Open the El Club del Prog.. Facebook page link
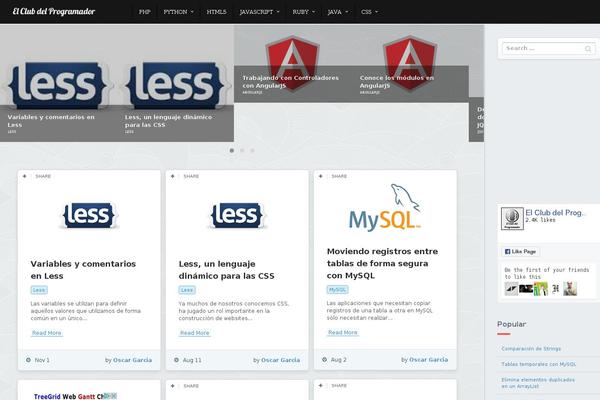This screenshot has height=400, width=600. pos(555,212)
